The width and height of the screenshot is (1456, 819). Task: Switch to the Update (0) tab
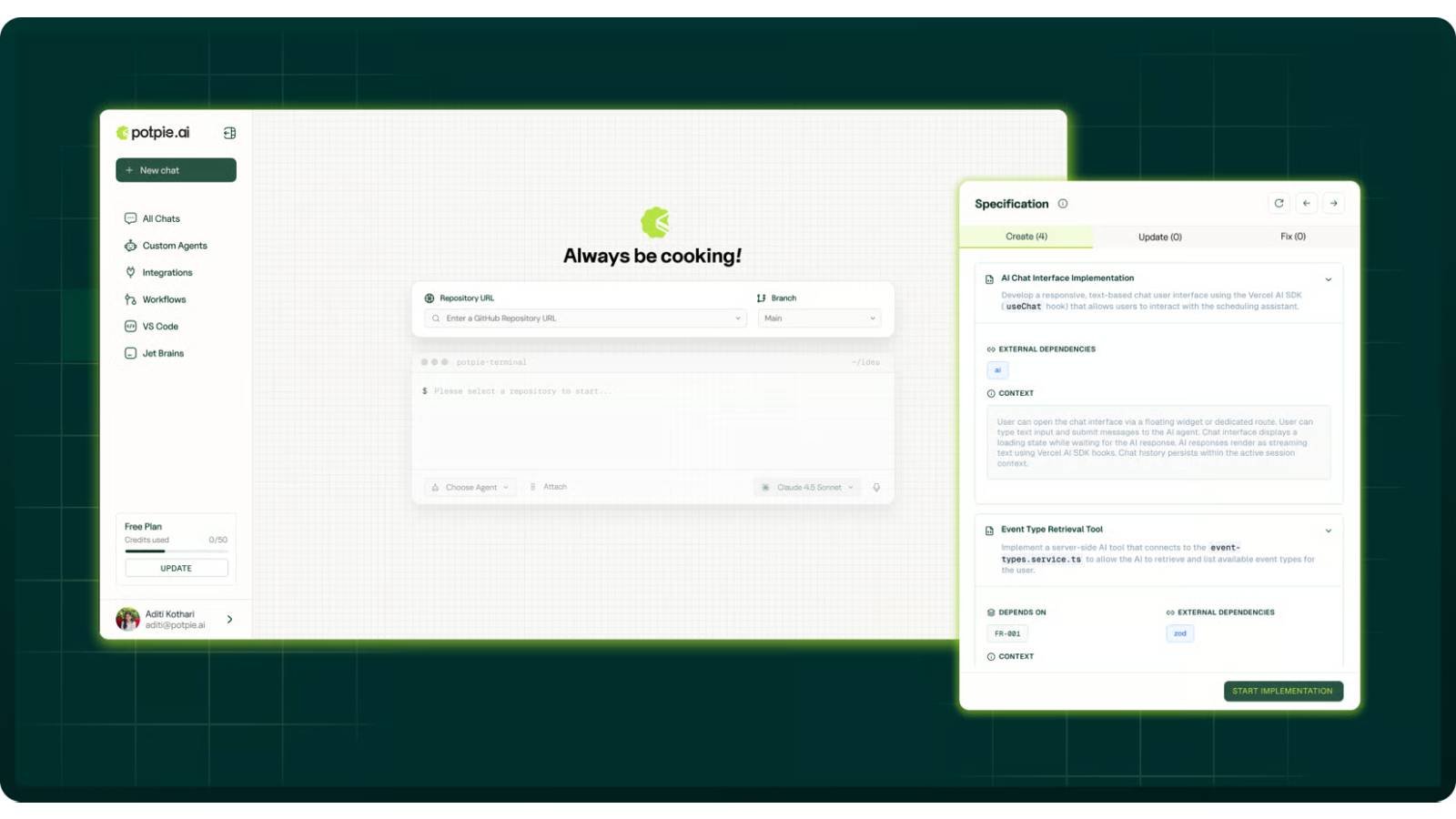pyautogui.click(x=1160, y=237)
